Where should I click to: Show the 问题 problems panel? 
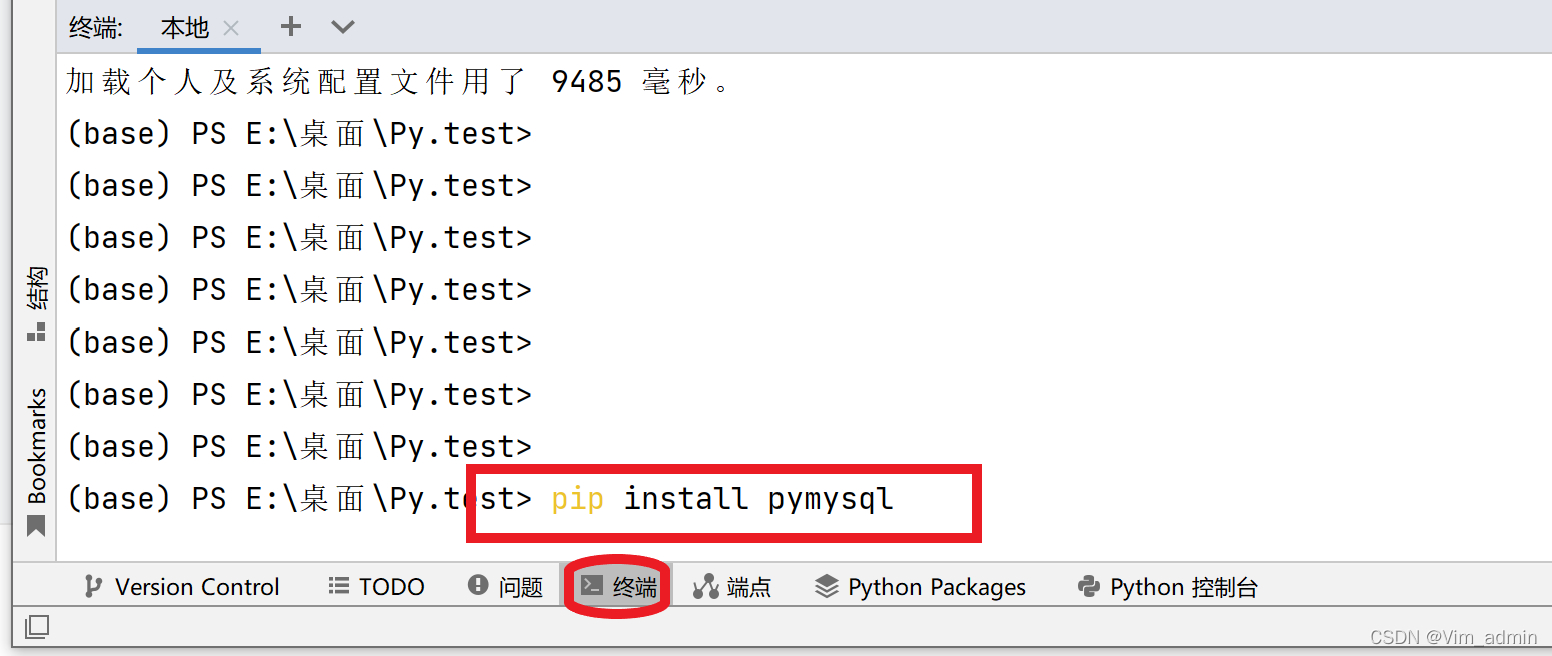point(505,587)
